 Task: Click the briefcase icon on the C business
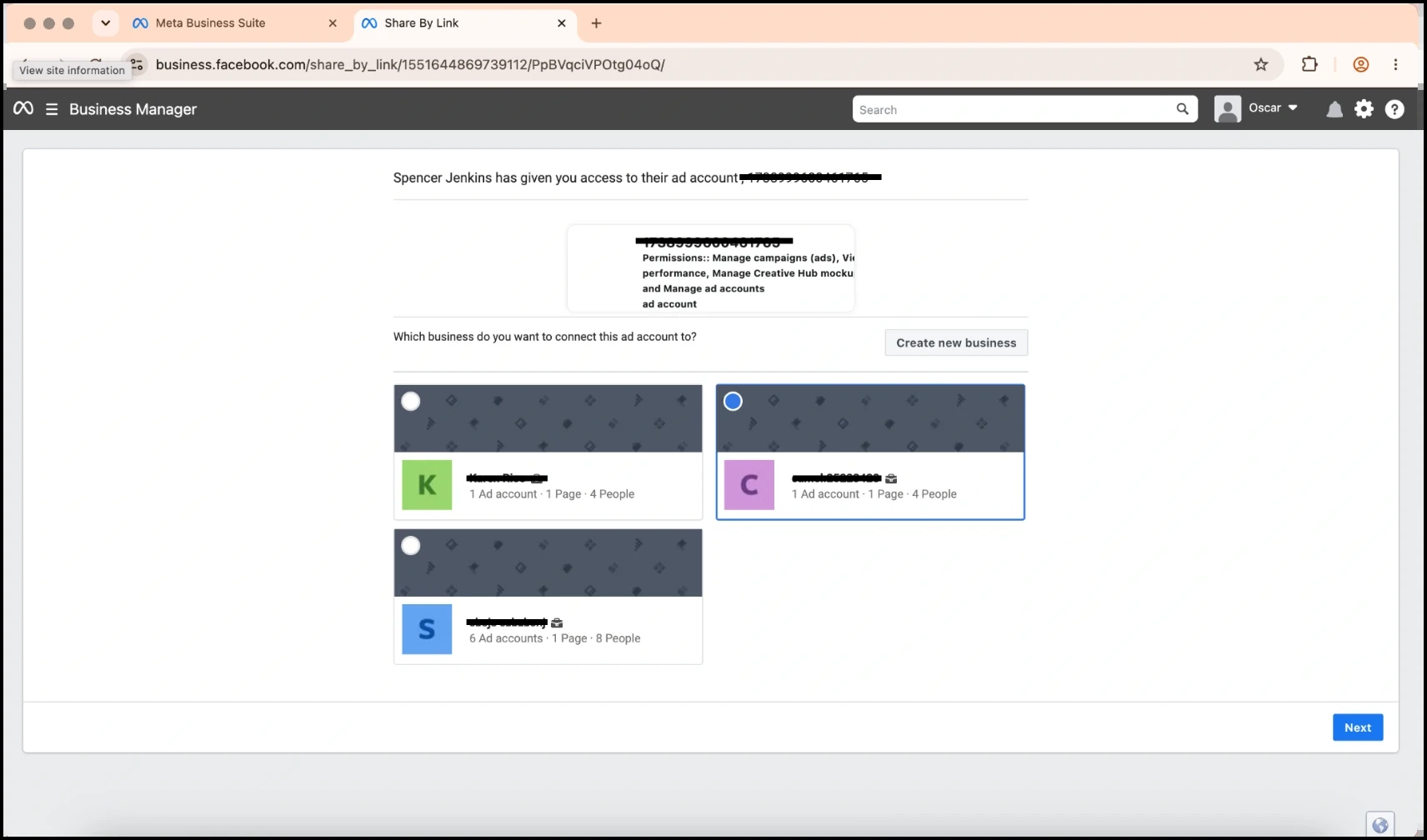pyautogui.click(x=891, y=478)
